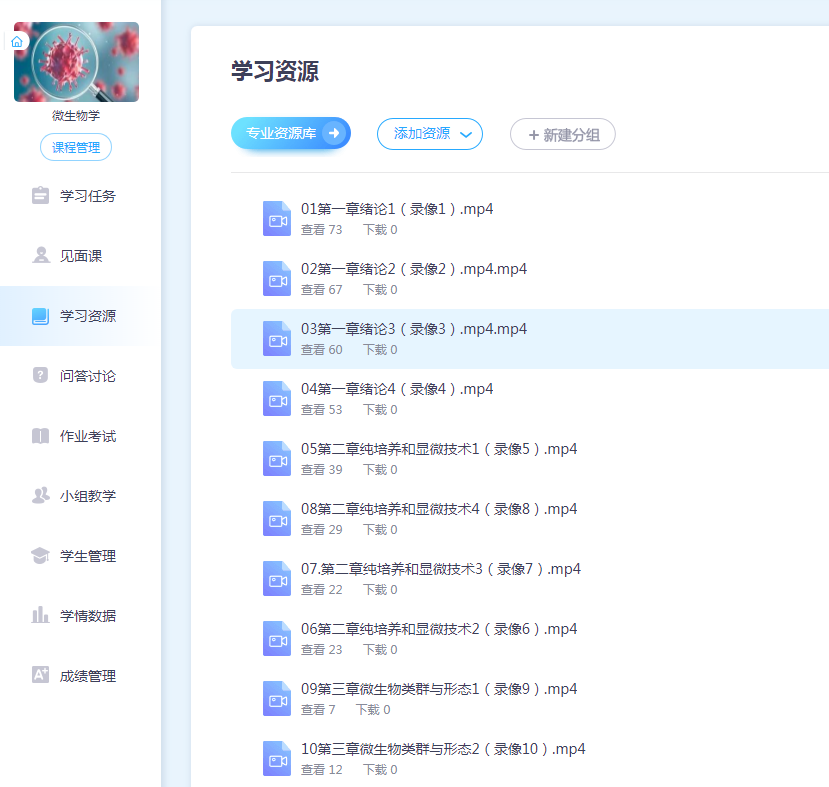This screenshot has height=787, width=829.
Task: Click the 专业资源库 button
Action: point(291,133)
